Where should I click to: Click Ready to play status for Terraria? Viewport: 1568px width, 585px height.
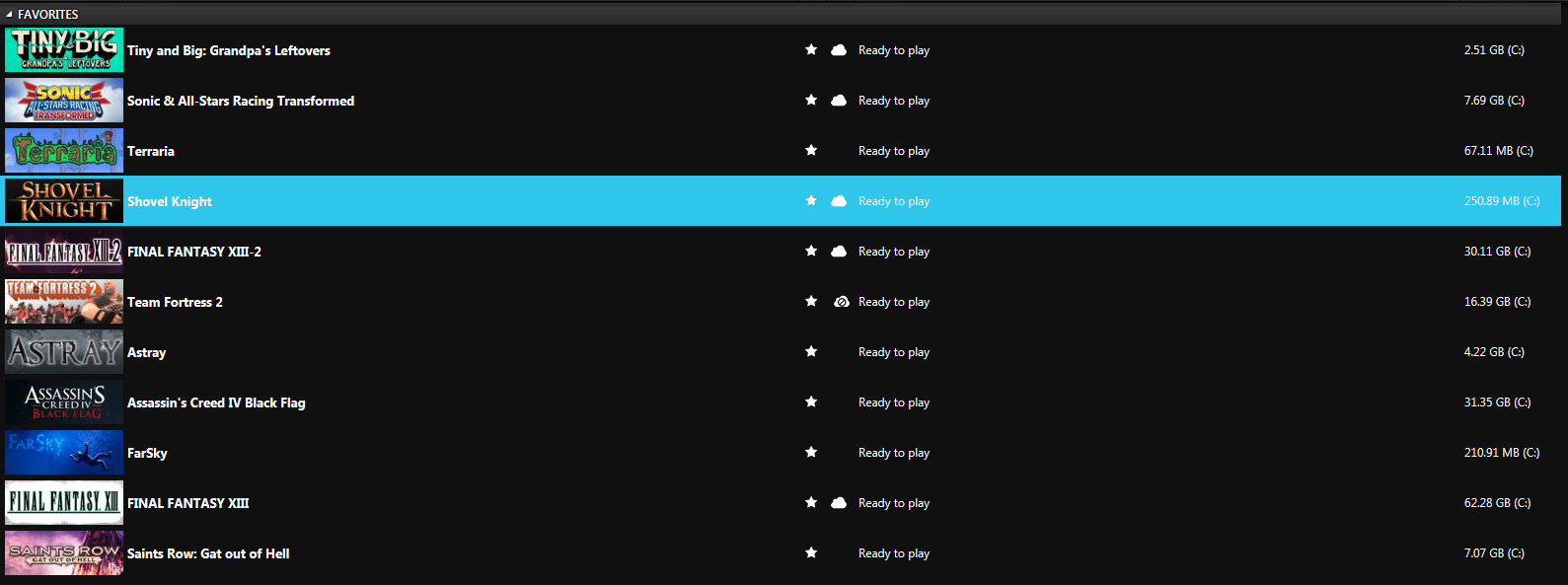click(894, 151)
